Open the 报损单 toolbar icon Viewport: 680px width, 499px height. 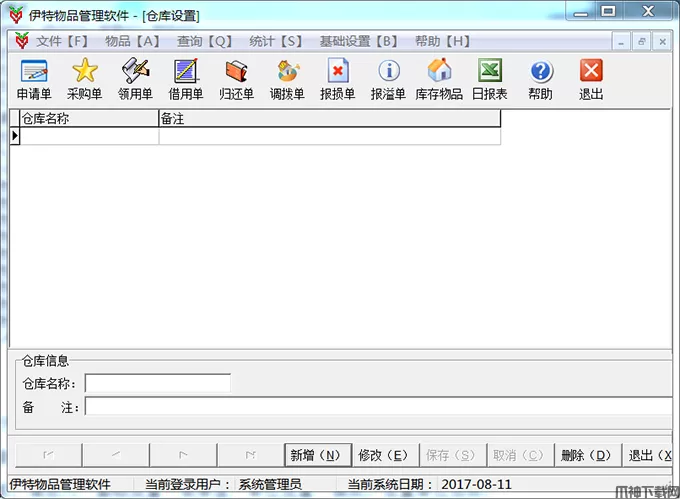[x=337, y=79]
